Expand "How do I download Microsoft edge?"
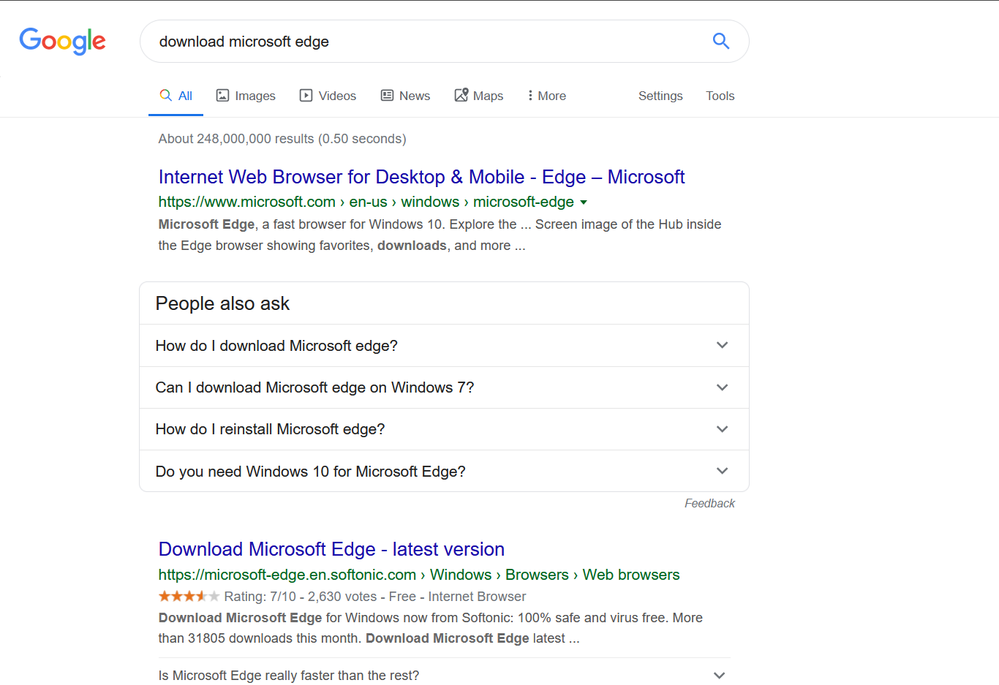 coord(722,345)
